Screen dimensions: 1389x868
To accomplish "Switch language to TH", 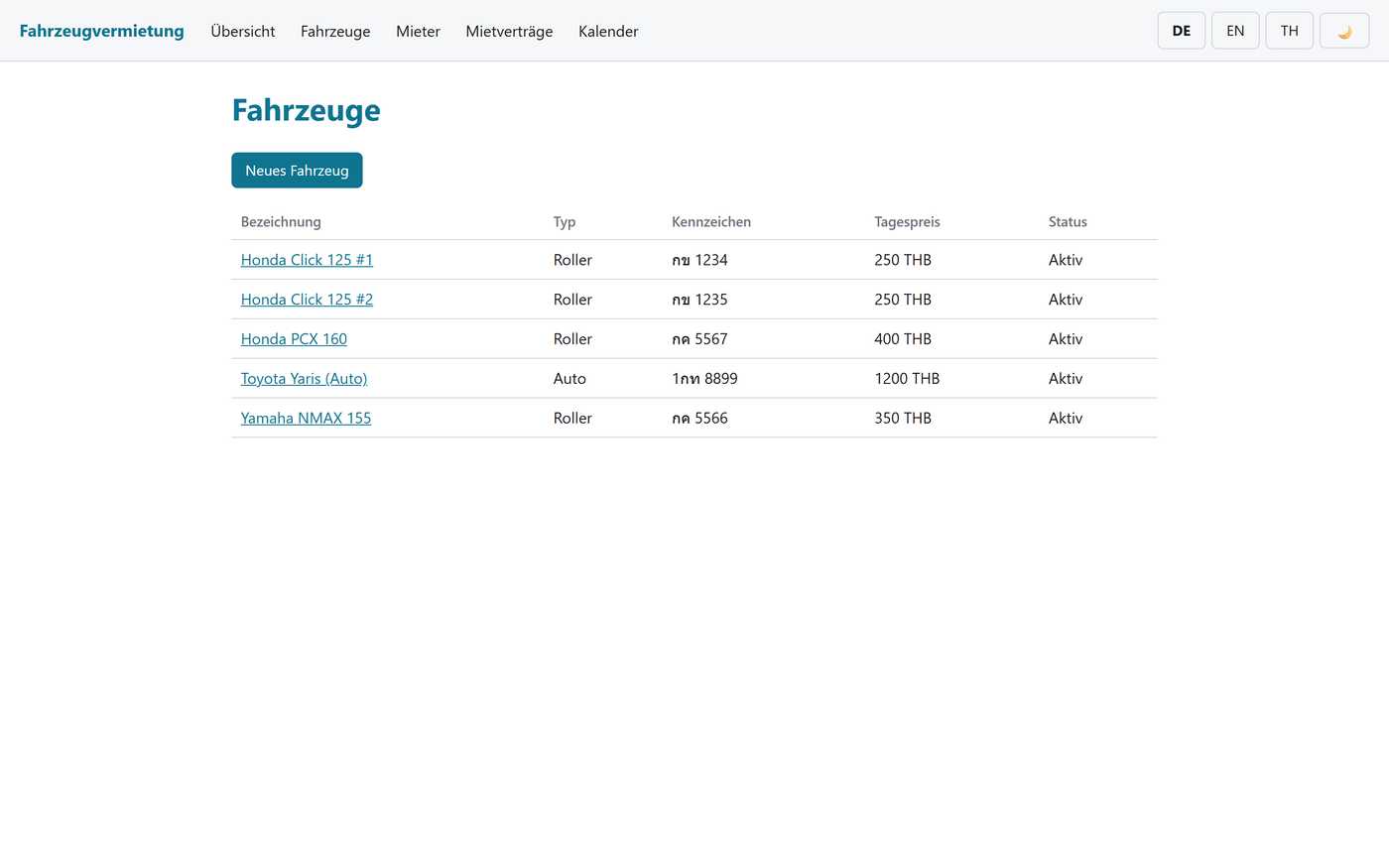I will (x=1290, y=31).
